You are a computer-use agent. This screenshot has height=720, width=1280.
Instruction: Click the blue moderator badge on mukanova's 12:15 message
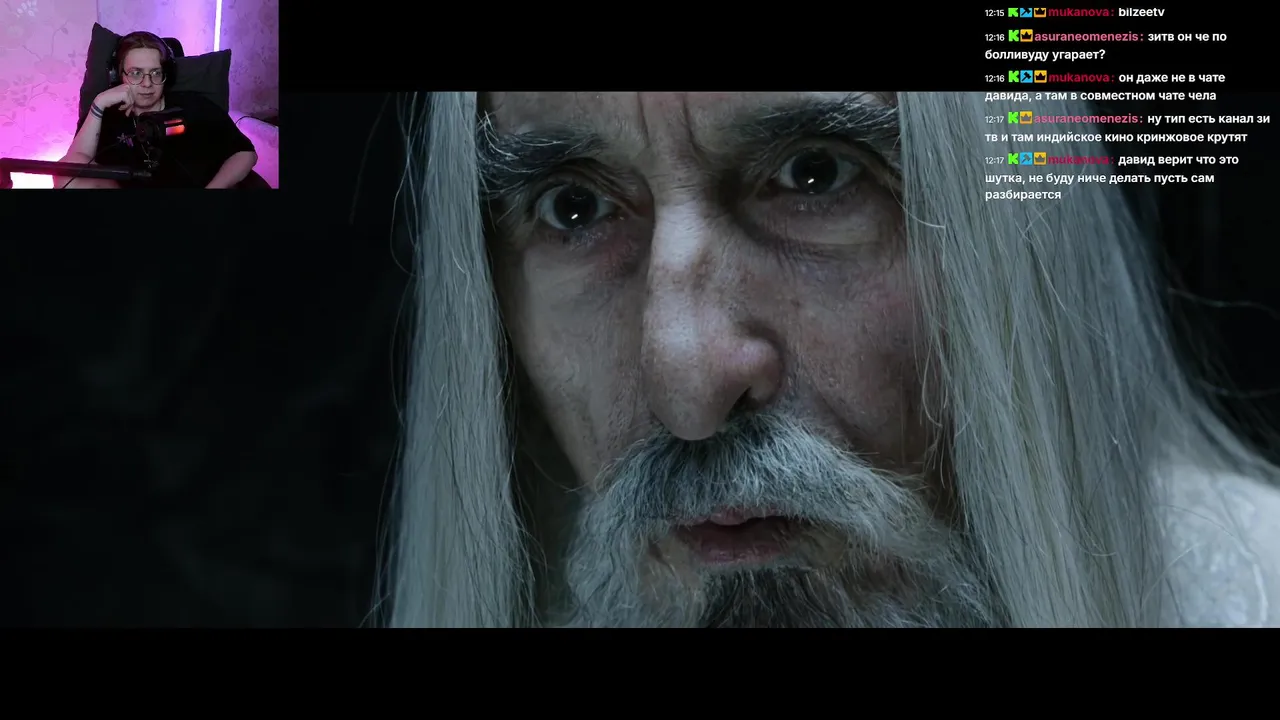tap(1026, 12)
